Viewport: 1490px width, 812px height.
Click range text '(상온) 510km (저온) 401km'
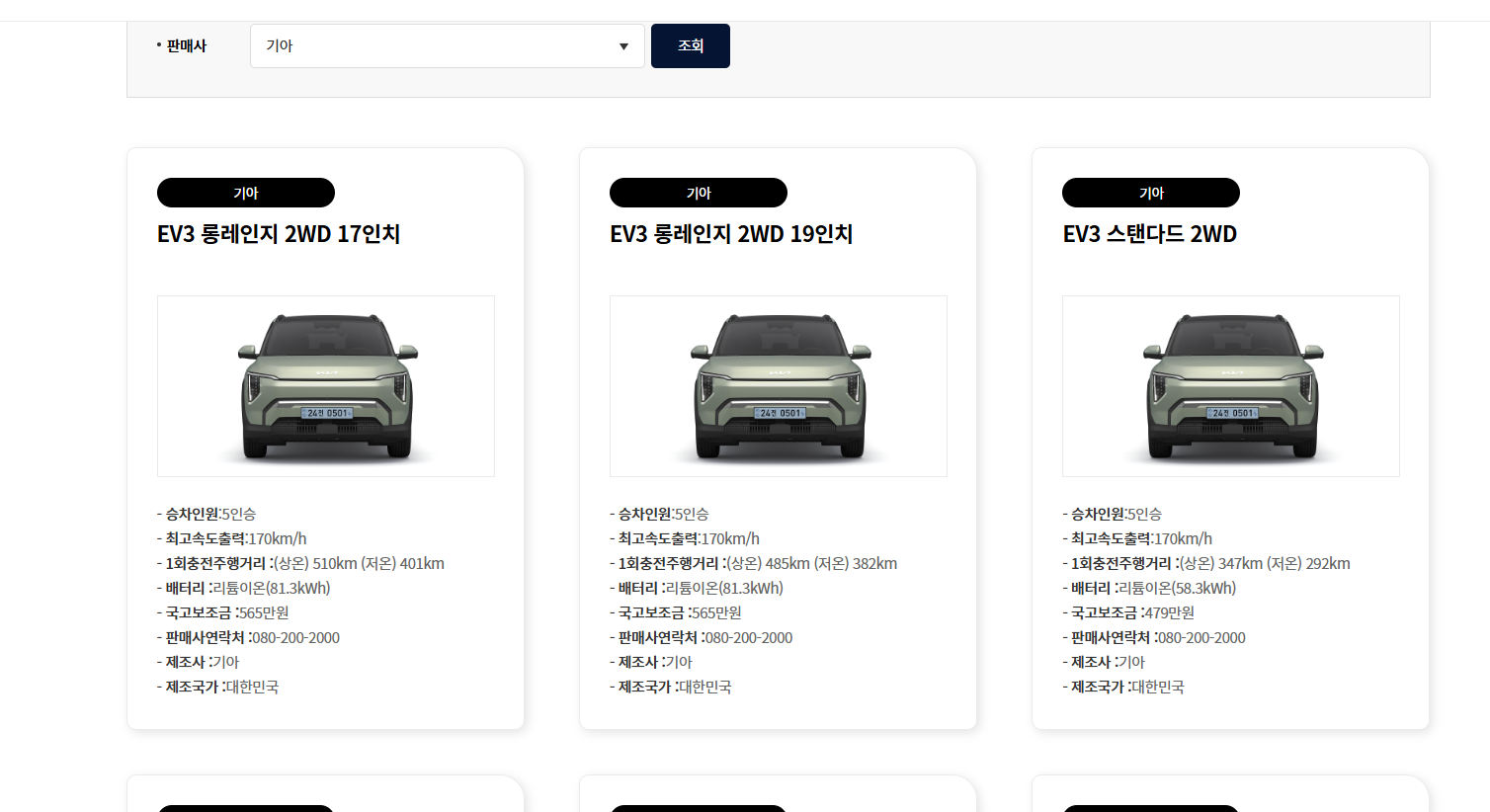tap(359, 563)
